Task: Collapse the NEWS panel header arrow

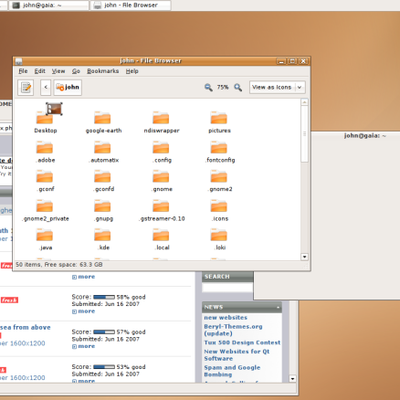Action: 278,307
